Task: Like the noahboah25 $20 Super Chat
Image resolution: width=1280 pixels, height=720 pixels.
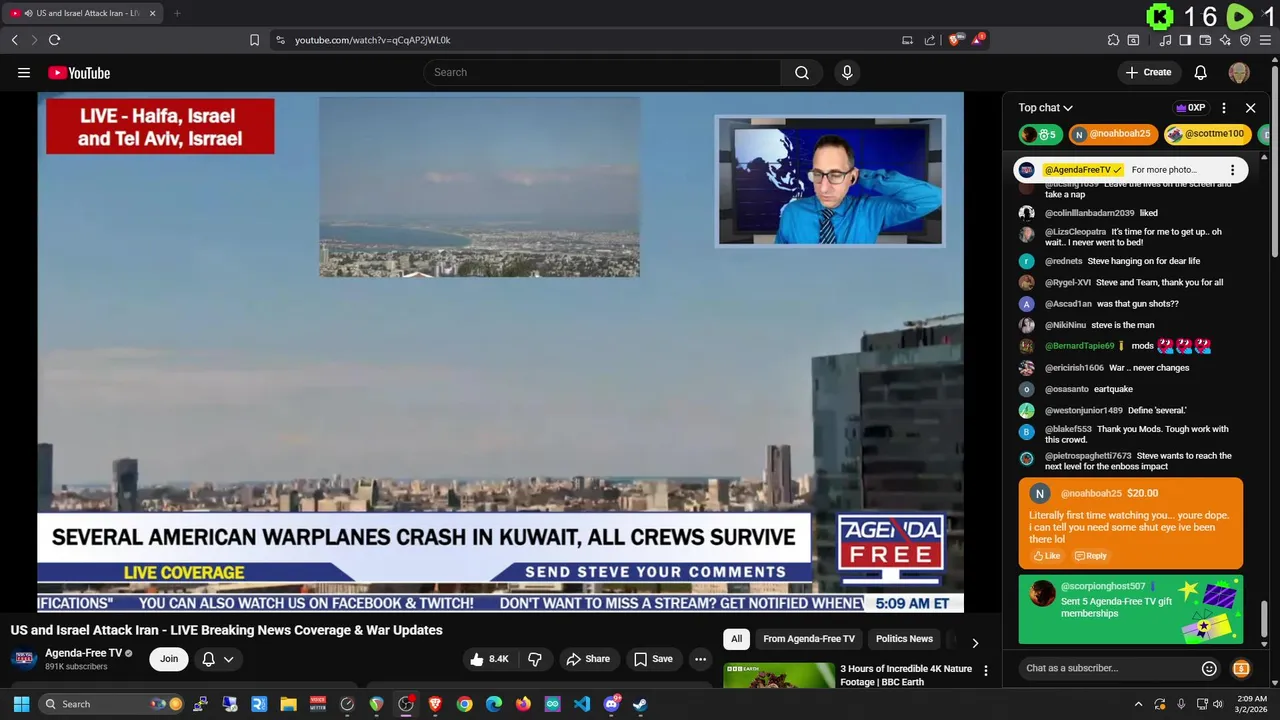Action: click(x=1046, y=556)
